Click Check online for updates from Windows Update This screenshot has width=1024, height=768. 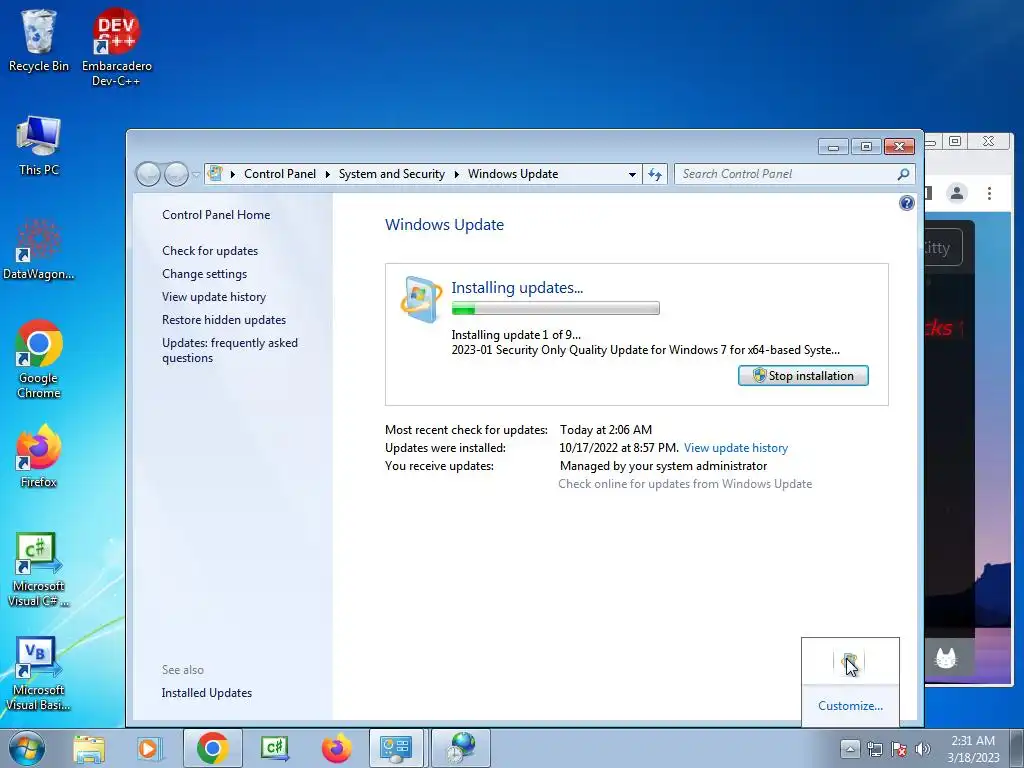[685, 484]
